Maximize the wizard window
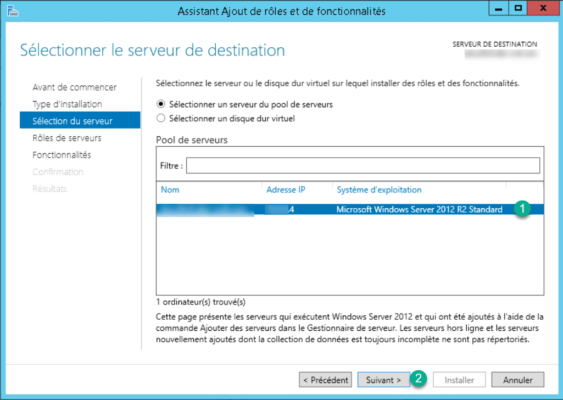Screen dimensions: 563x400 click(x=518, y=8)
